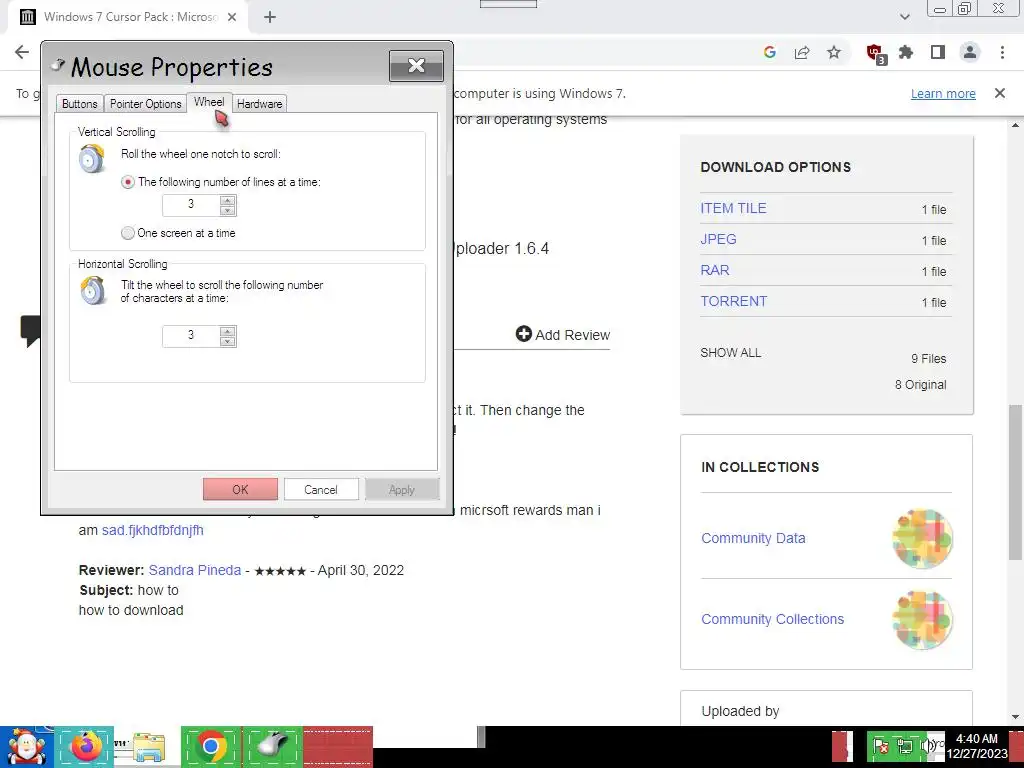1024x768 pixels.
Task: Expand the tab search dropdown arrow
Action: 904,17
